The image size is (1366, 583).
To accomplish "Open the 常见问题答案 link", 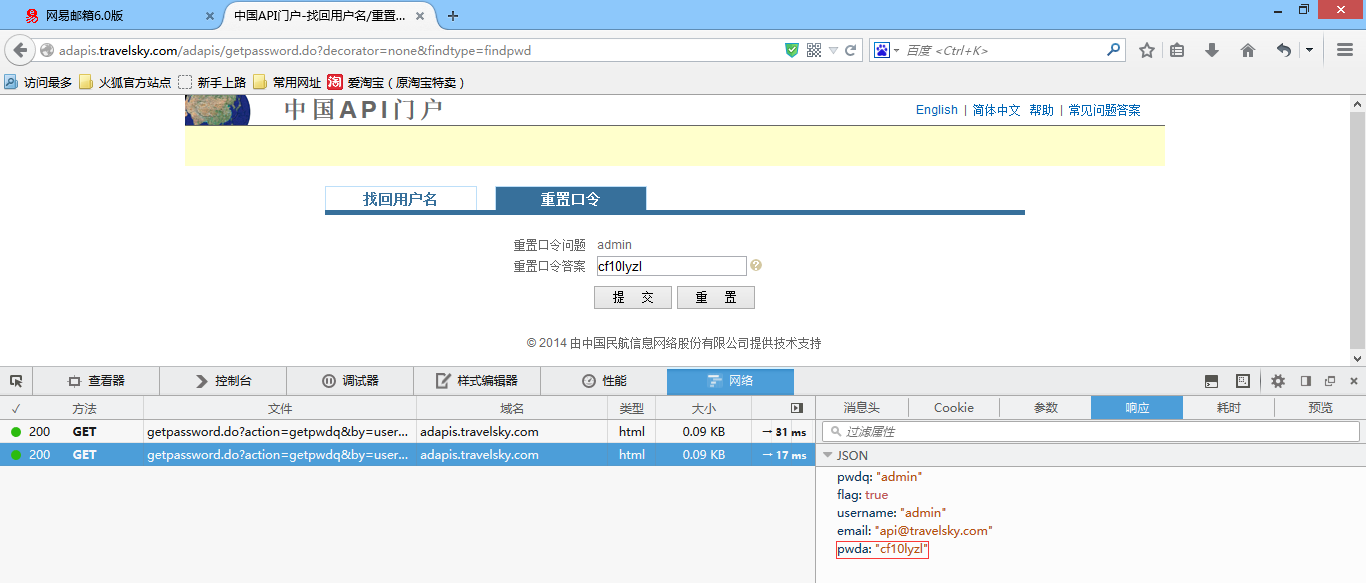I will 1104,110.
